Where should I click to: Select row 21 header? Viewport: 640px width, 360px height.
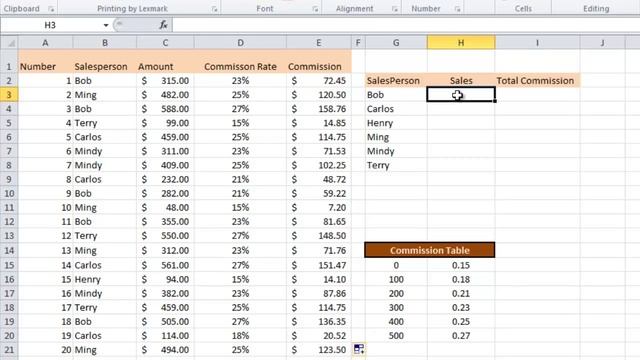[x=9, y=350]
